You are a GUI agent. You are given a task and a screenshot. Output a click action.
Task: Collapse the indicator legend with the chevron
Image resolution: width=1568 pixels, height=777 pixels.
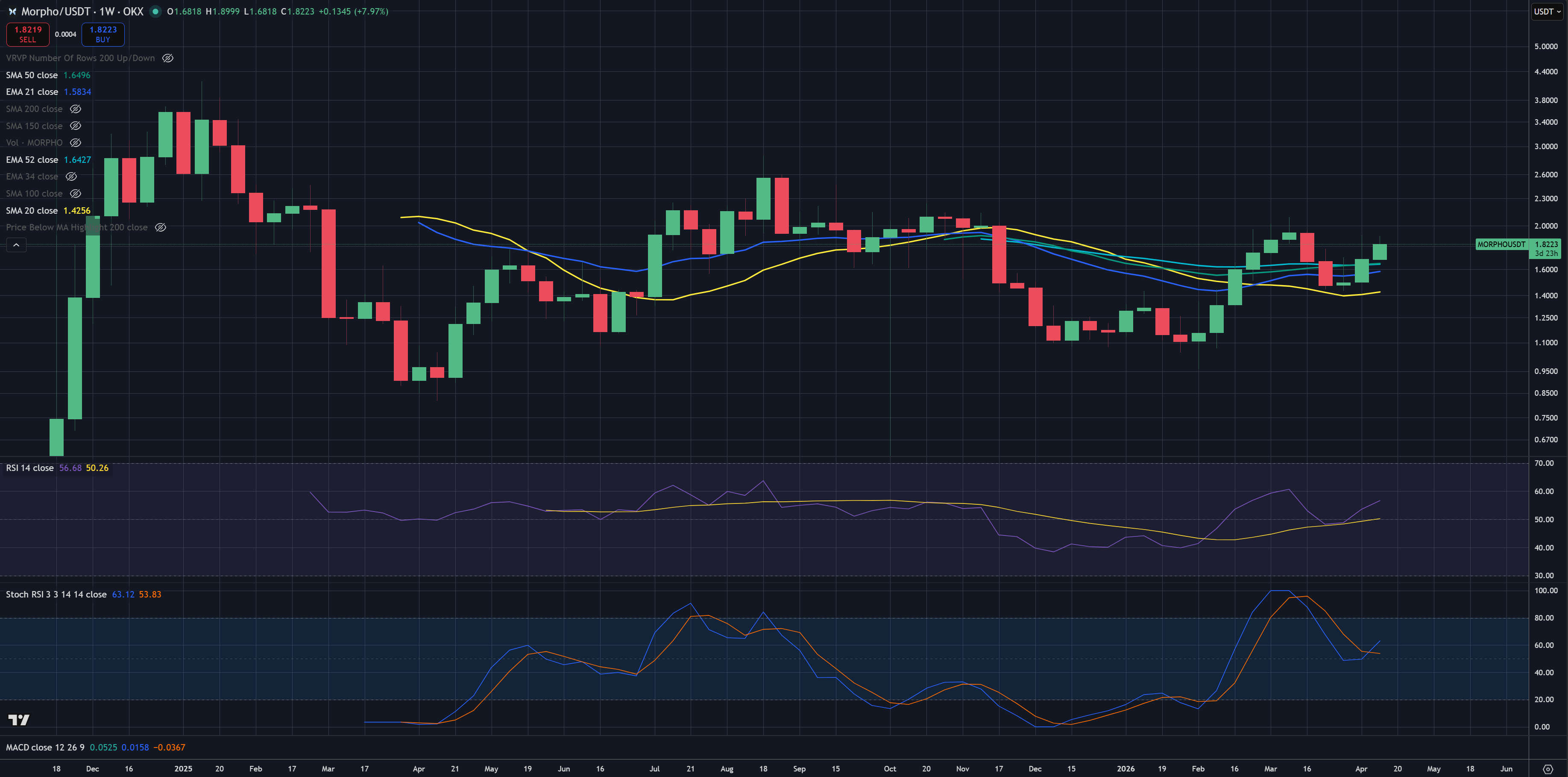[x=16, y=245]
